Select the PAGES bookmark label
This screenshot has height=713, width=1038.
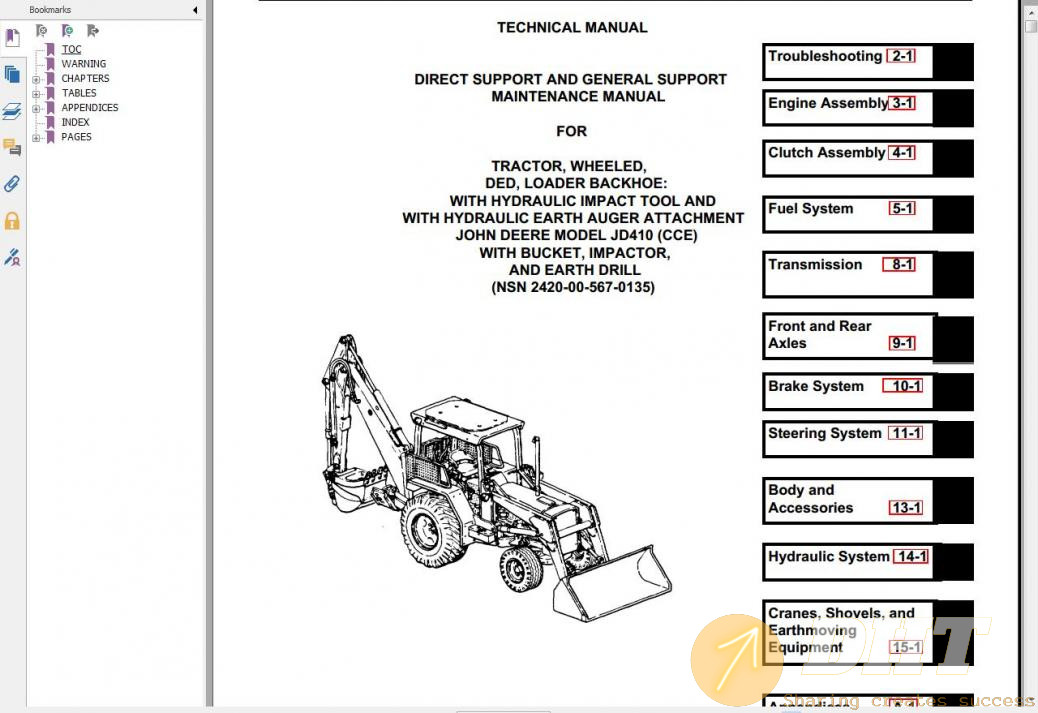[77, 136]
